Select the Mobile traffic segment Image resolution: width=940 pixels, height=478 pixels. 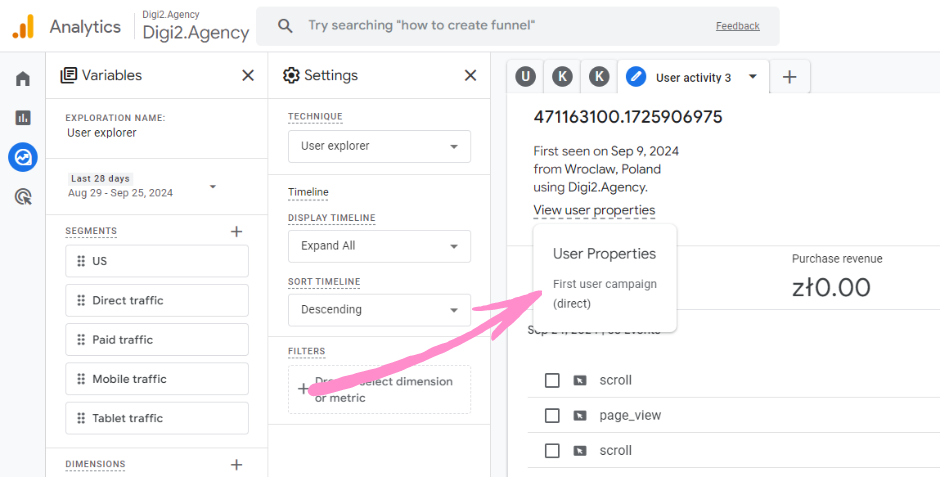(157, 379)
